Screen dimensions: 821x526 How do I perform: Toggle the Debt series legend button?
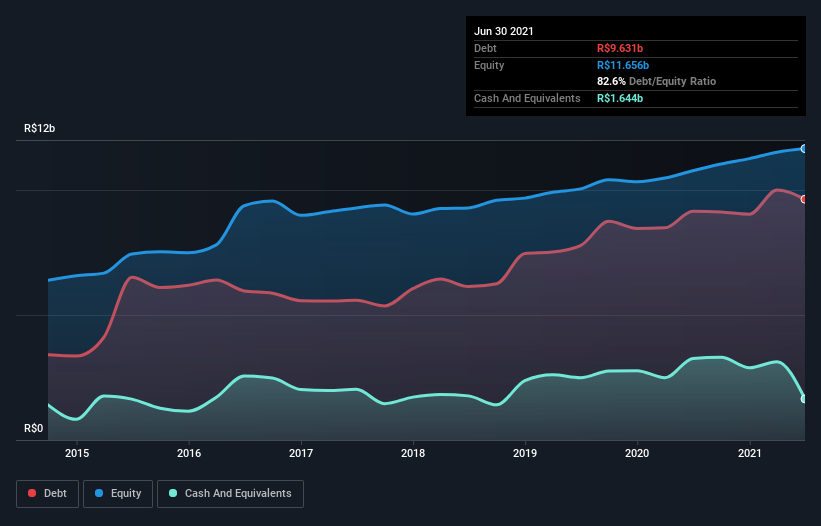(x=47, y=494)
